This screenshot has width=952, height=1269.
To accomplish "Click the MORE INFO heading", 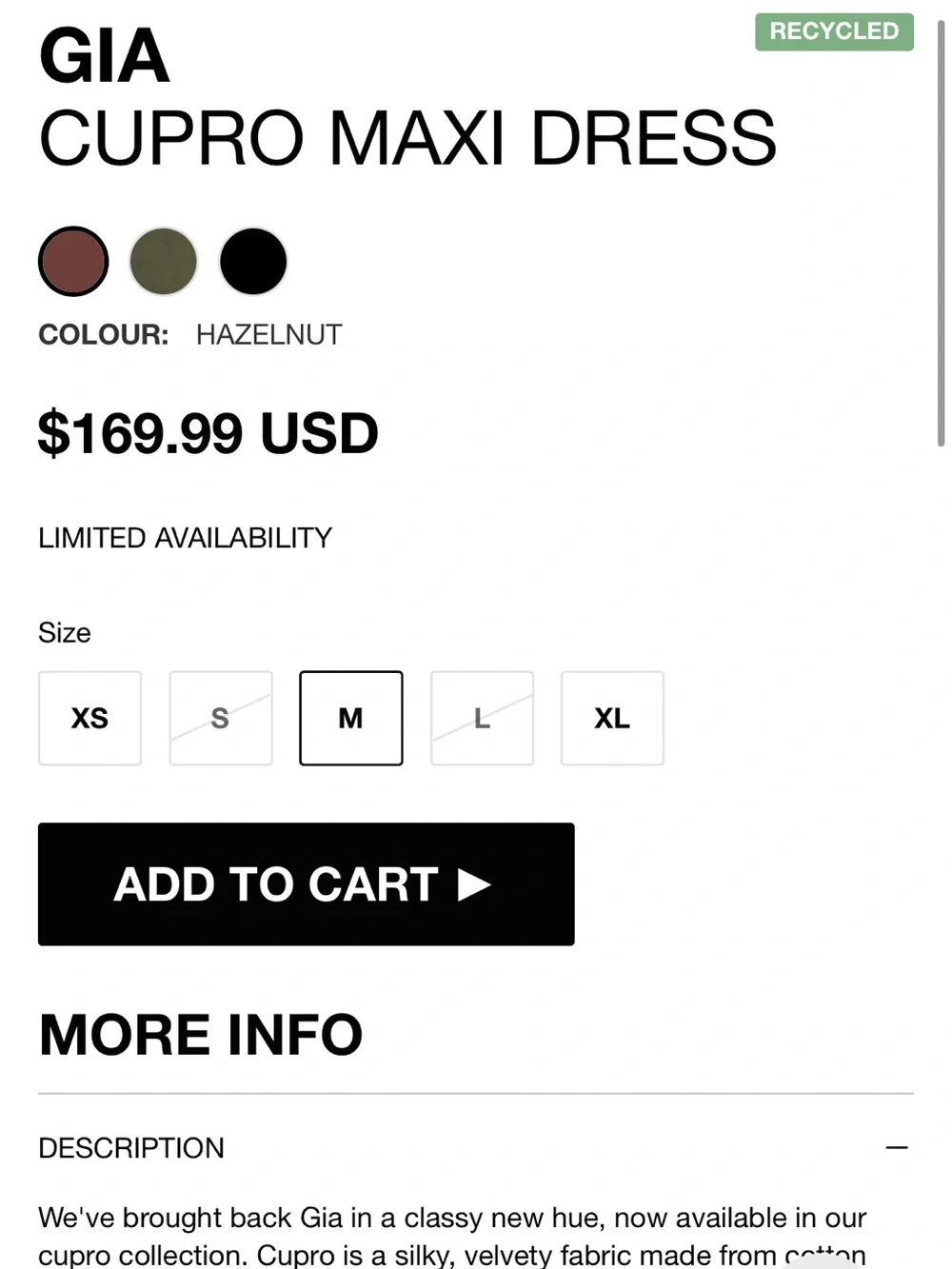I will pos(201,1035).
